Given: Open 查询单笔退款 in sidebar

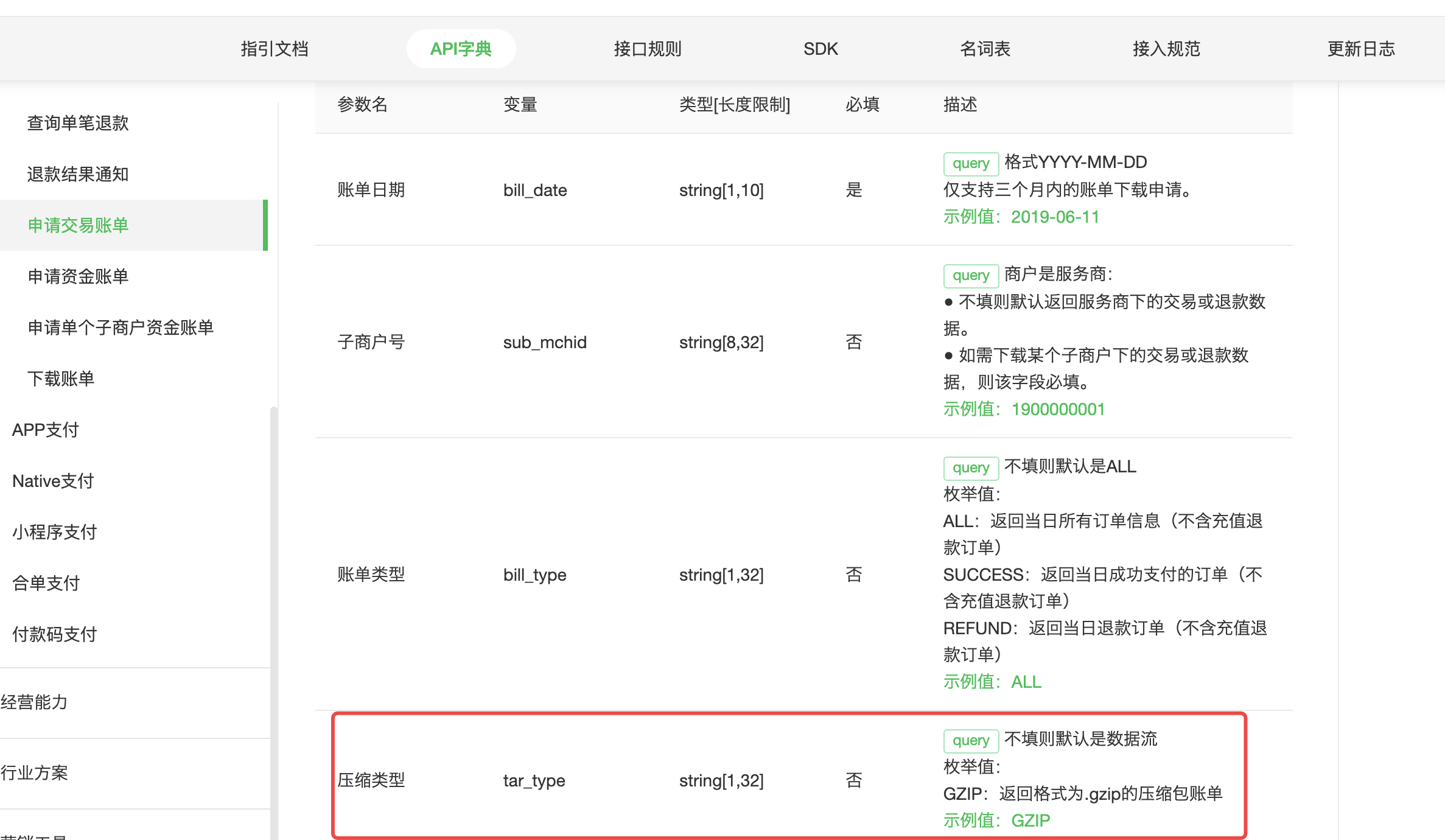Looking at the screenshot, I should [78, 123].
